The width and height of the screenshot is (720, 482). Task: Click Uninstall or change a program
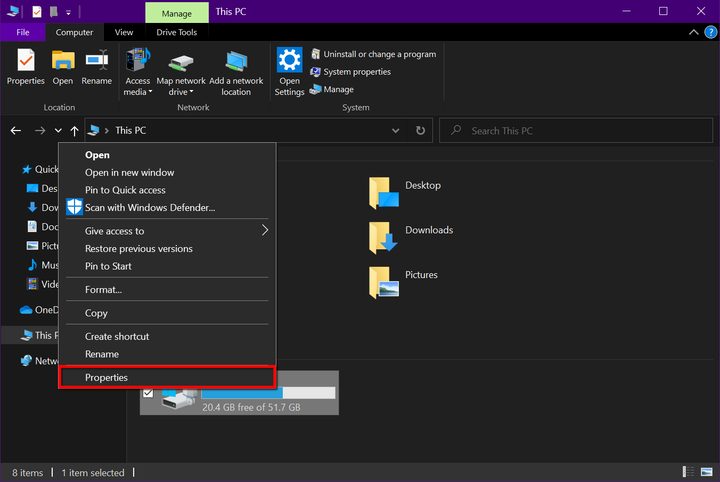click(373, 54)
